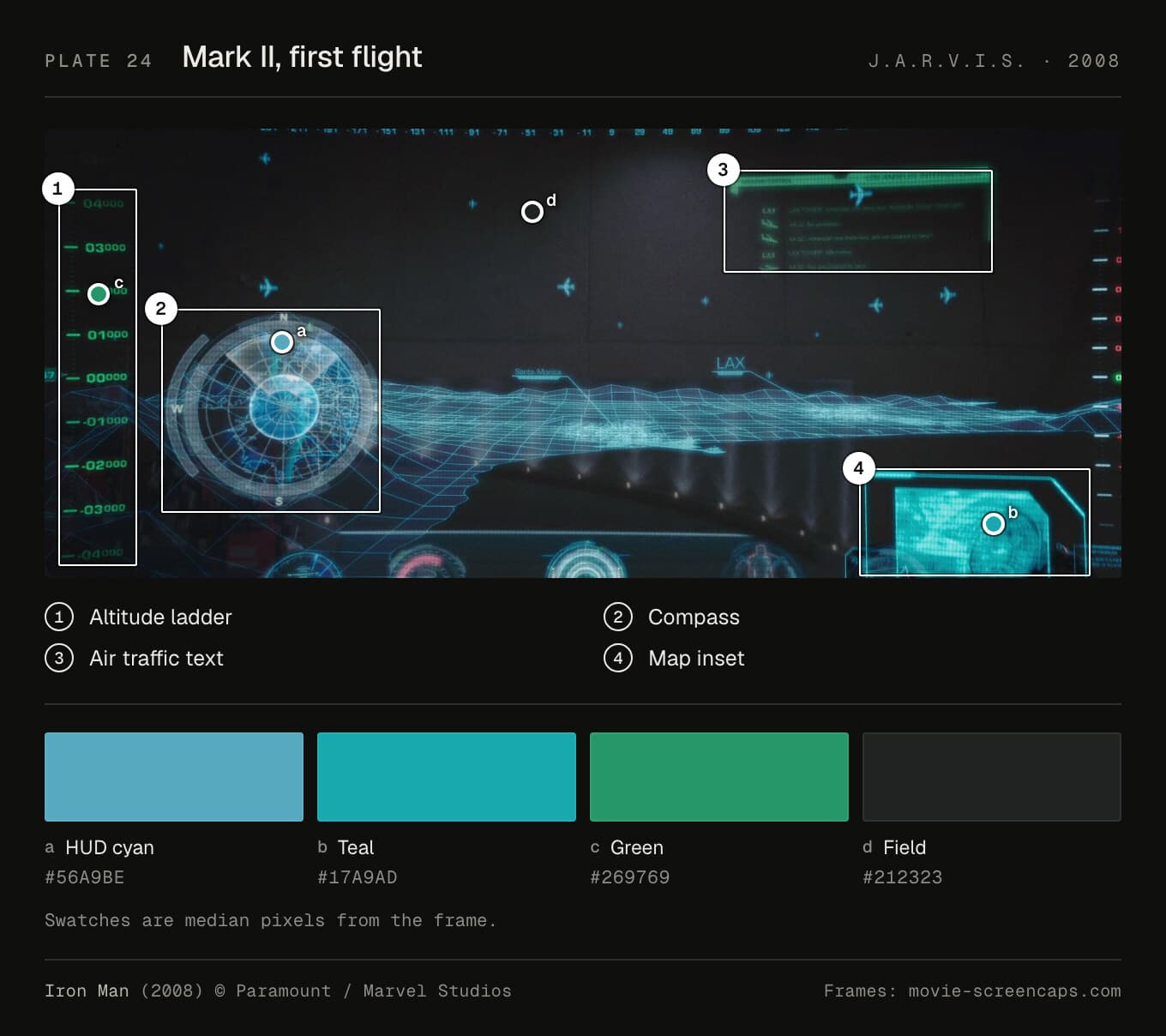Image resolution: width=1166 pixels, height=1036 pixels.
Task: Click the circled 4 in the legend
Action: pos(618,658)
